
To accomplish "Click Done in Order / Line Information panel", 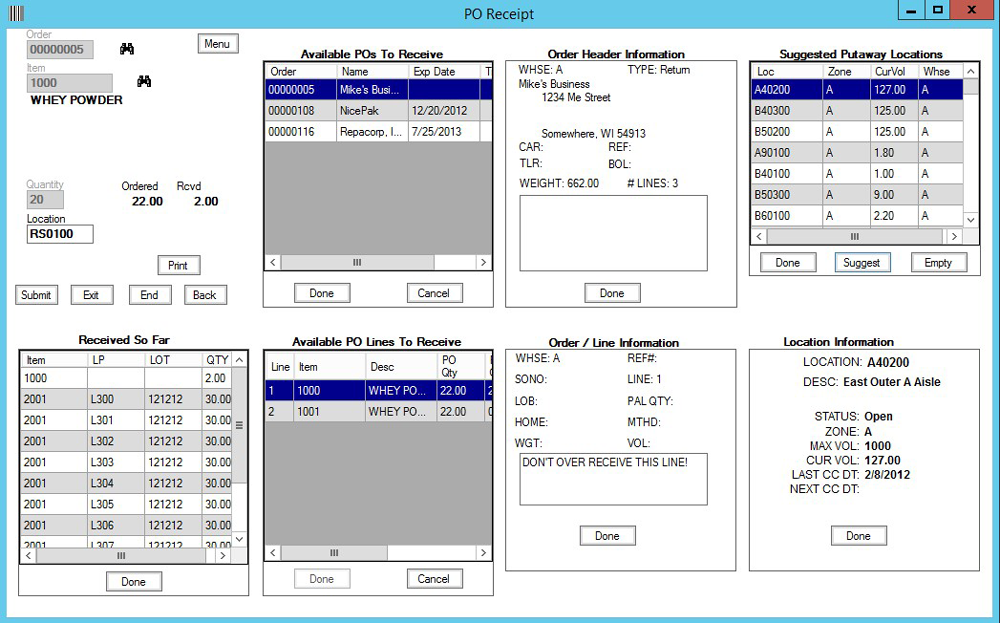I will tap(608, 536).
